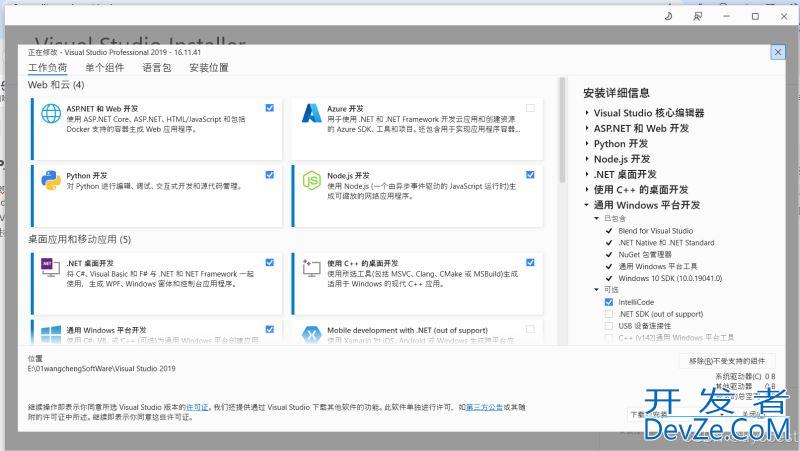Collapse the 已包含 included section
Screen dimensions: 800x451
[596, 218]
